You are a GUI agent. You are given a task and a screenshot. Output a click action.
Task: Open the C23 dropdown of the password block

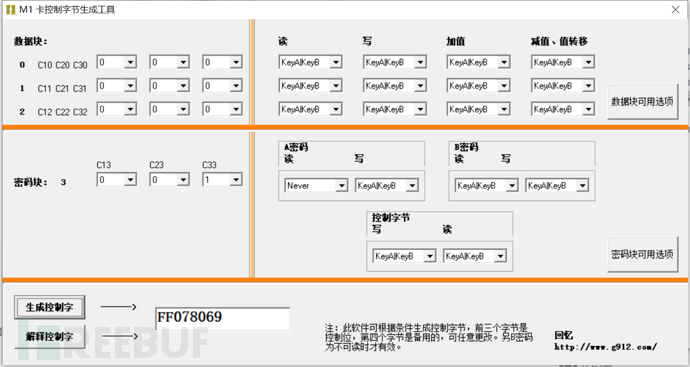pos(169,180)
